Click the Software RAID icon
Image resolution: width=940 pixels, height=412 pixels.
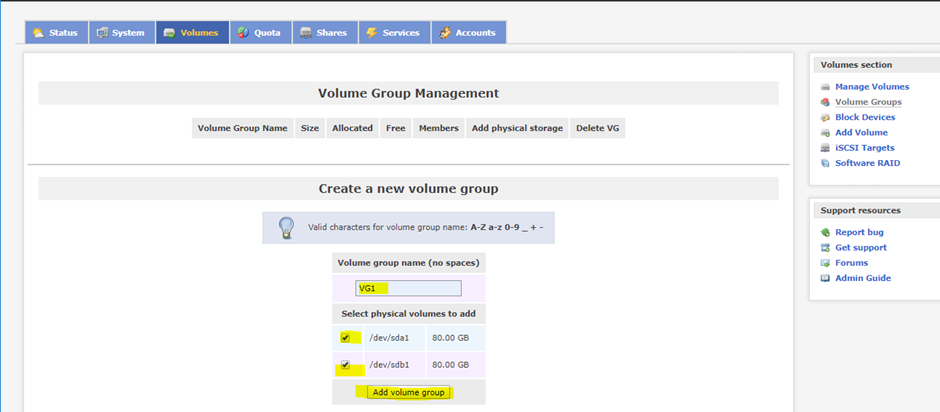(x=825, y=163)
